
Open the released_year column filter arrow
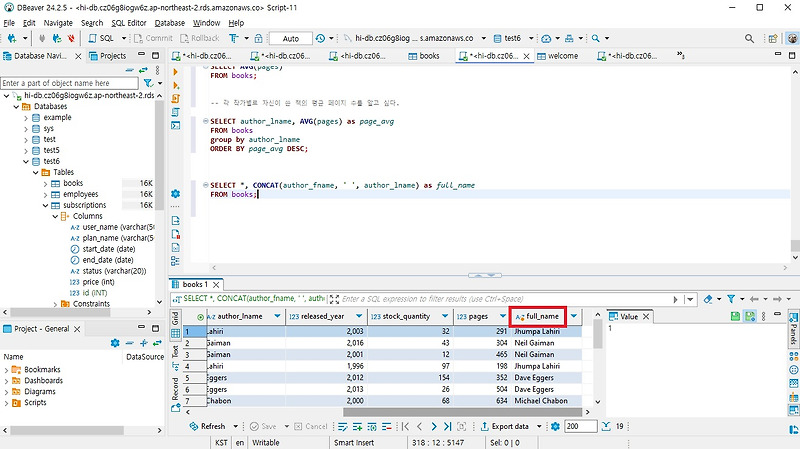pos(359,316)
